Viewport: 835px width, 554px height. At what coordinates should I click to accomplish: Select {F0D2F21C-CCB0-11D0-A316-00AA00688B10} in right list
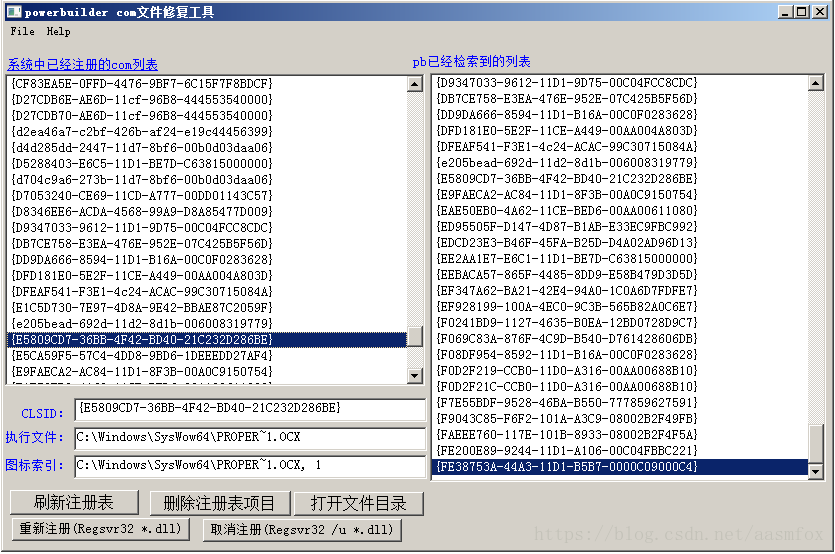coord(620,386)
